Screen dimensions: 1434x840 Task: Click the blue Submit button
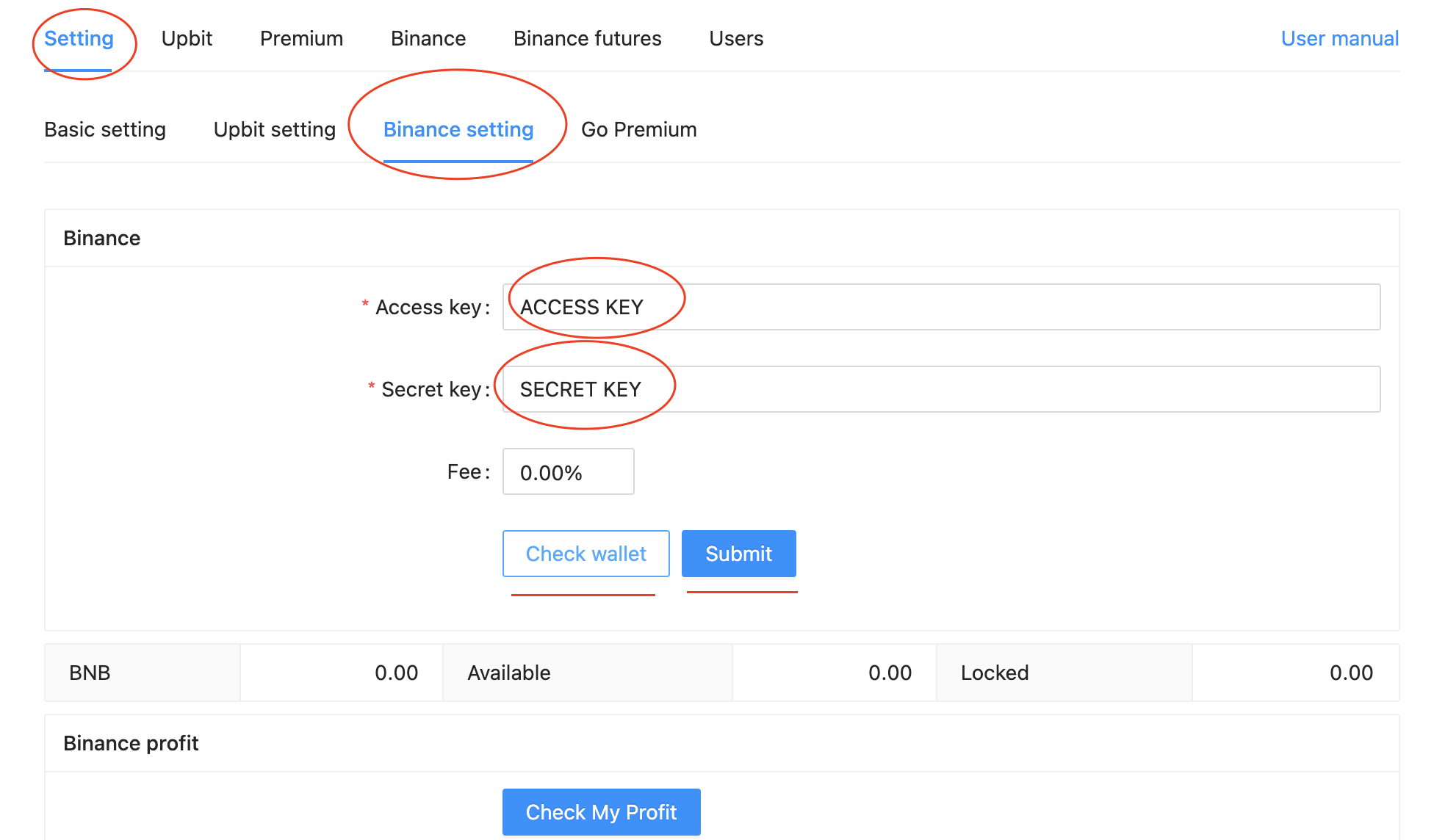(x=738, y=554)
